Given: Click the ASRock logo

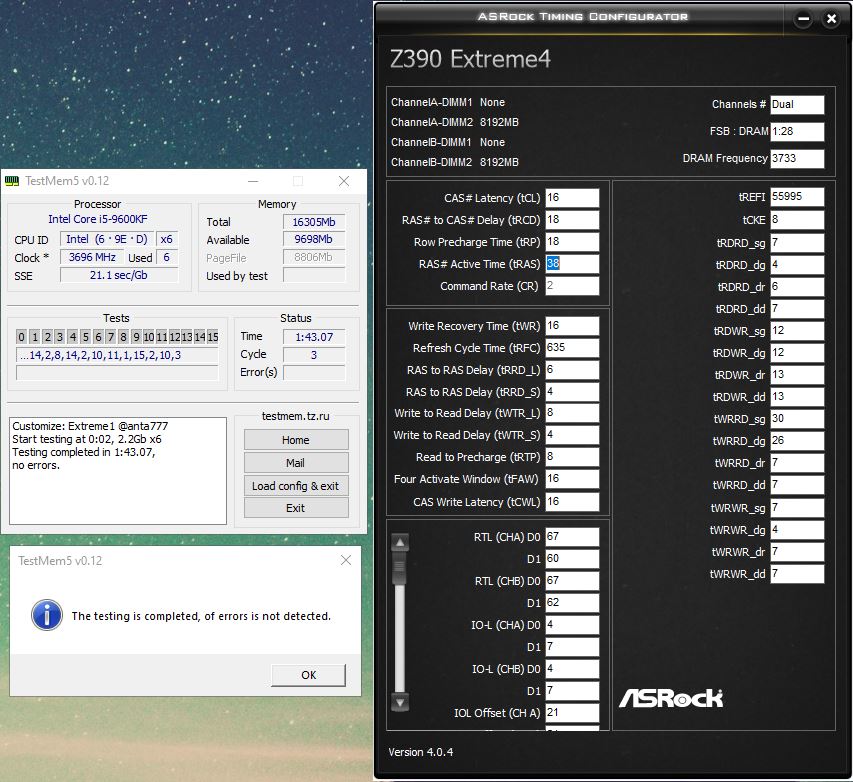Looking at the screenshot, I should tap(671, 698).
